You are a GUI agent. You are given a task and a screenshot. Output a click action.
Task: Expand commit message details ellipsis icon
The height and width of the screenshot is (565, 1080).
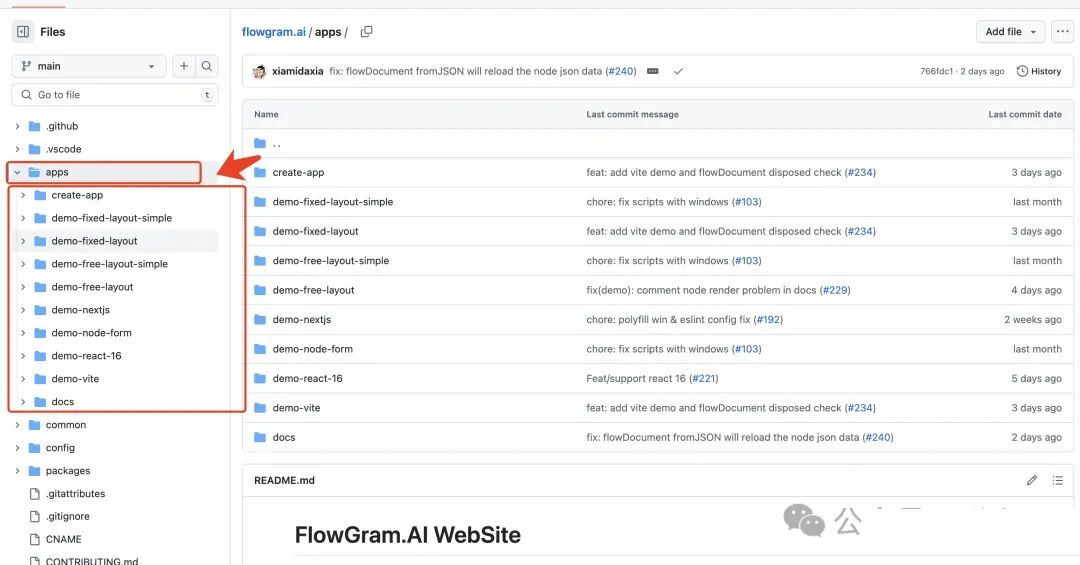point(653,71)
